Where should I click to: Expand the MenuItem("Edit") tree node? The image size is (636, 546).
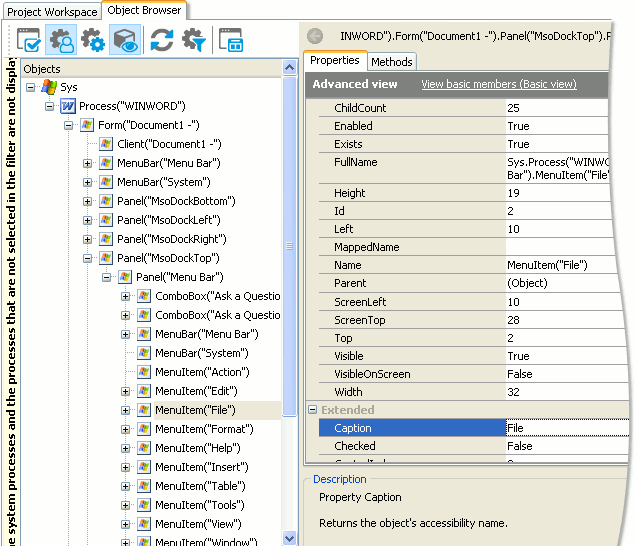[126, 391]
